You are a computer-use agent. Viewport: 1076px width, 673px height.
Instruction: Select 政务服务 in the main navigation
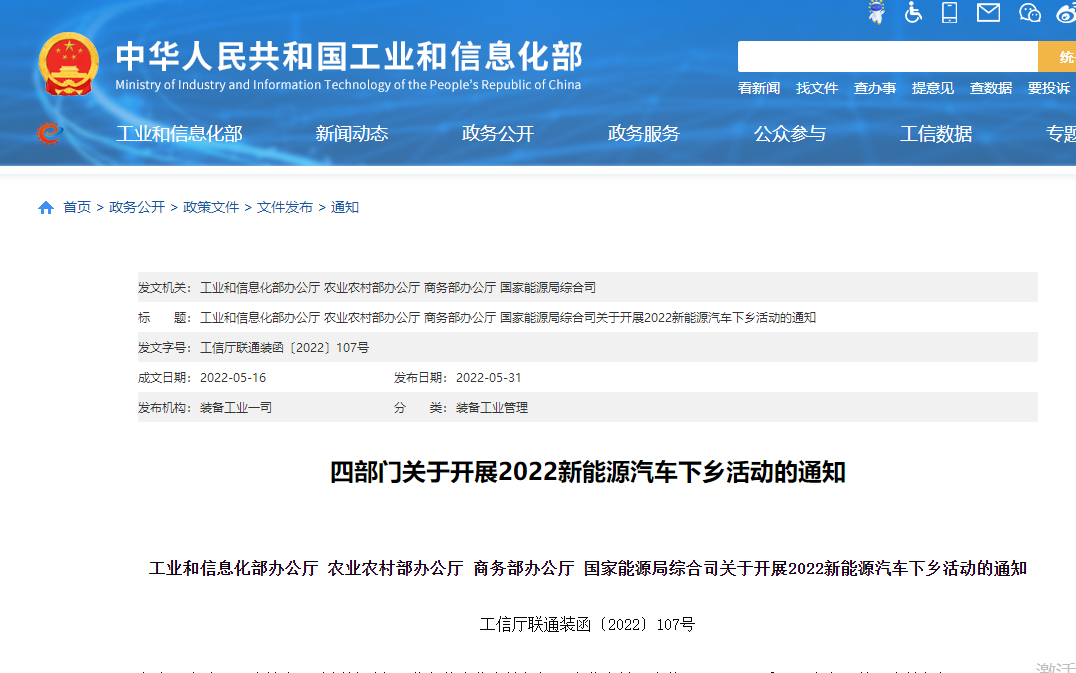coord(644,134)
